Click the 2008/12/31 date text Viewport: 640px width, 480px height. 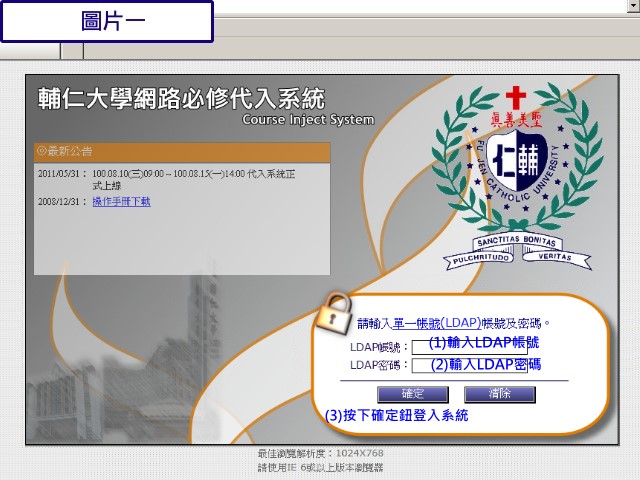tap(59, 202)
